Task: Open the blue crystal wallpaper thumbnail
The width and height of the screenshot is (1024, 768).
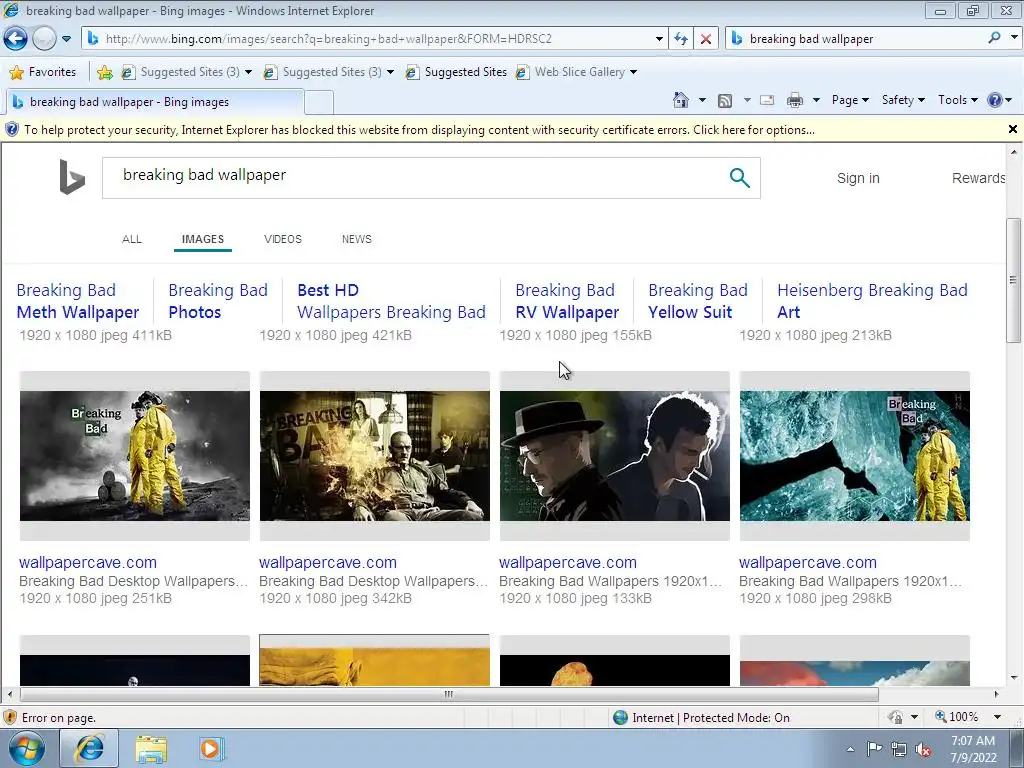Action: tap(855, 456)
